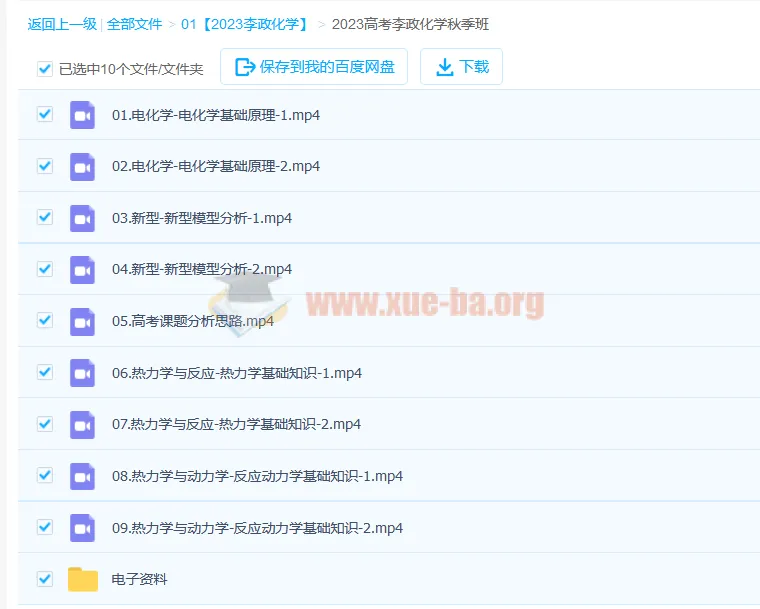Go to 返回上一级 parent folder
Screen dimensions: 760x609
point(62,24)
